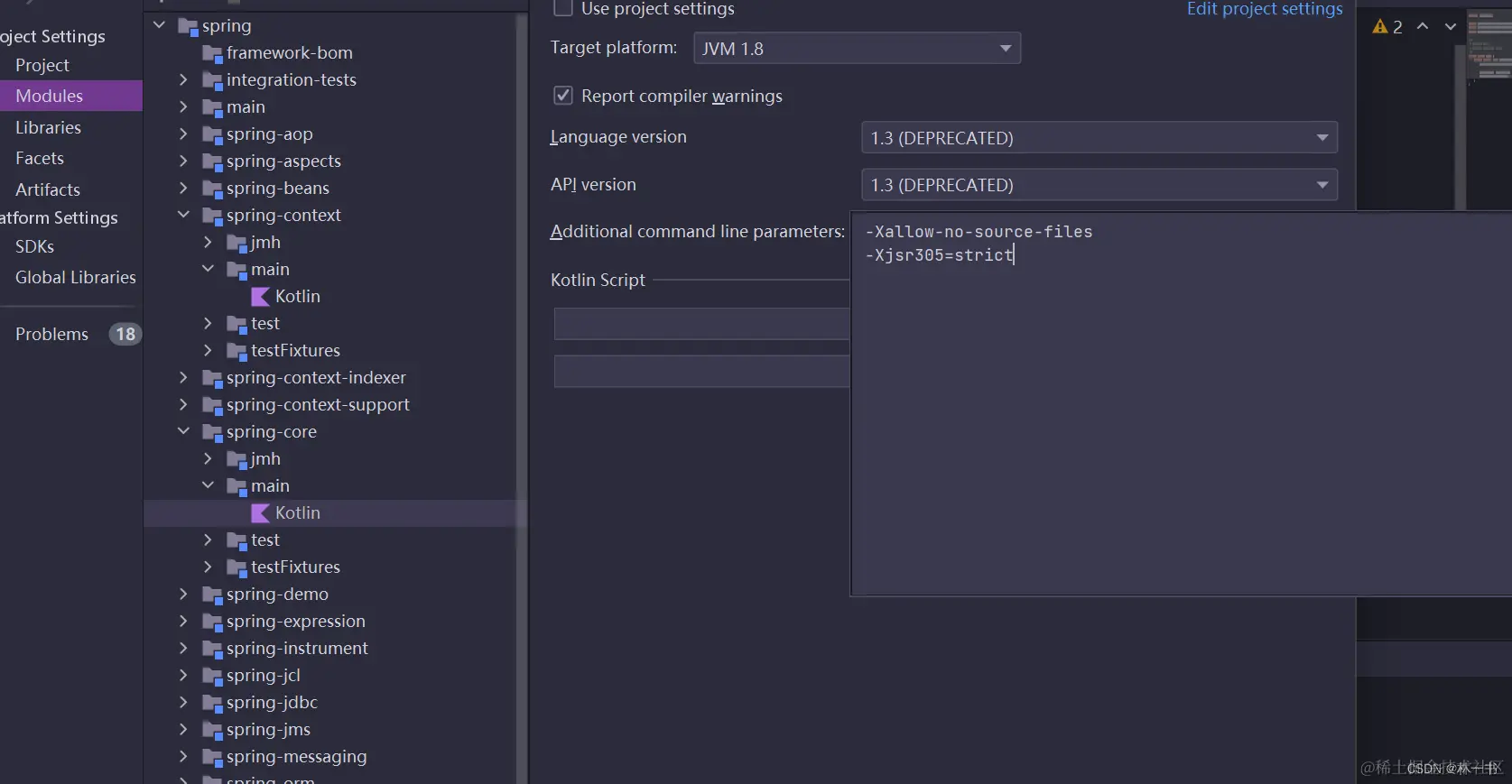Click the framework-bom module folder icon

[x=212, y=53]
